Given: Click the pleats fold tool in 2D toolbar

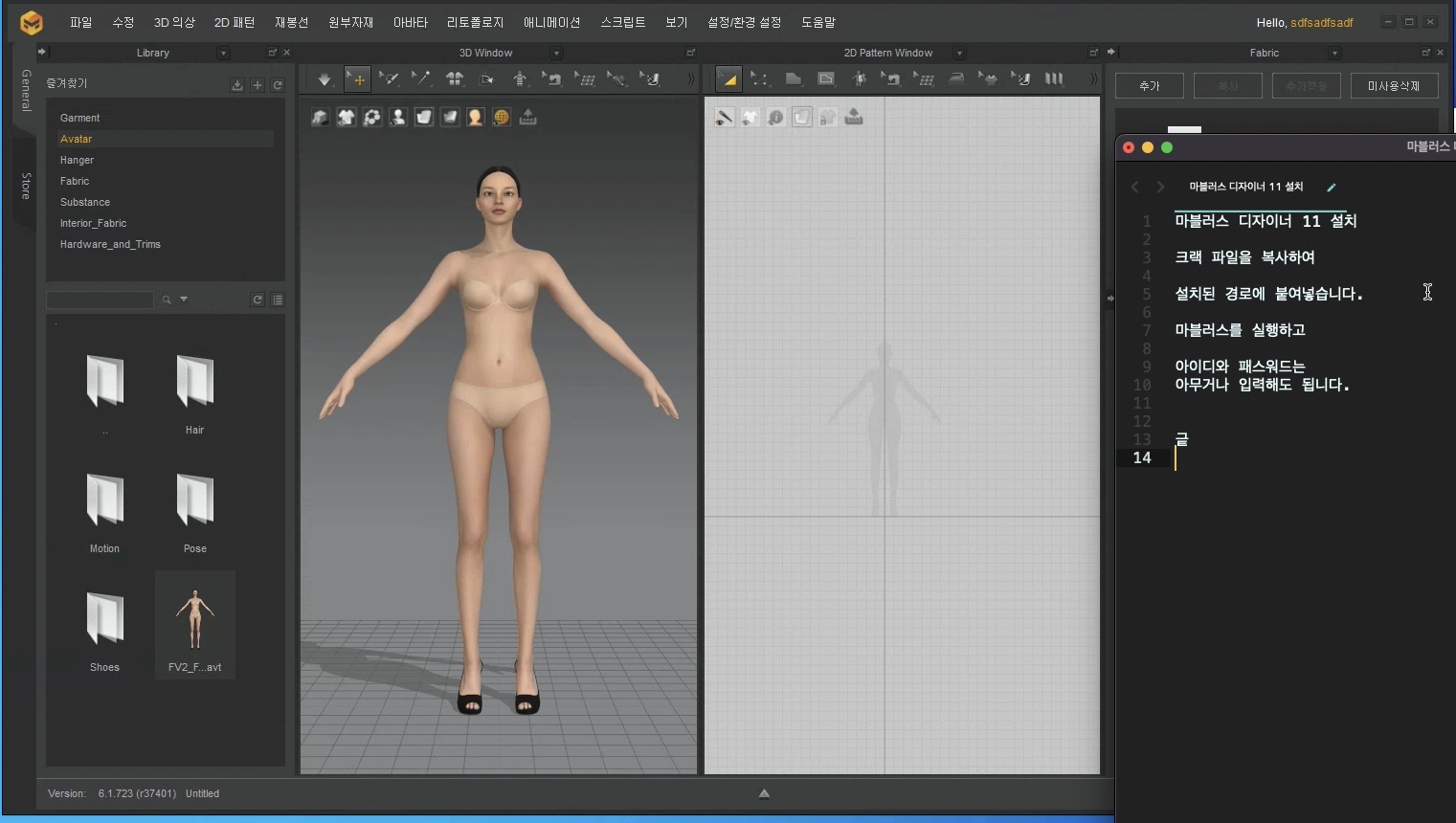Looking at the screenshot, I should pyautogui.click(x=1054, y=79).
